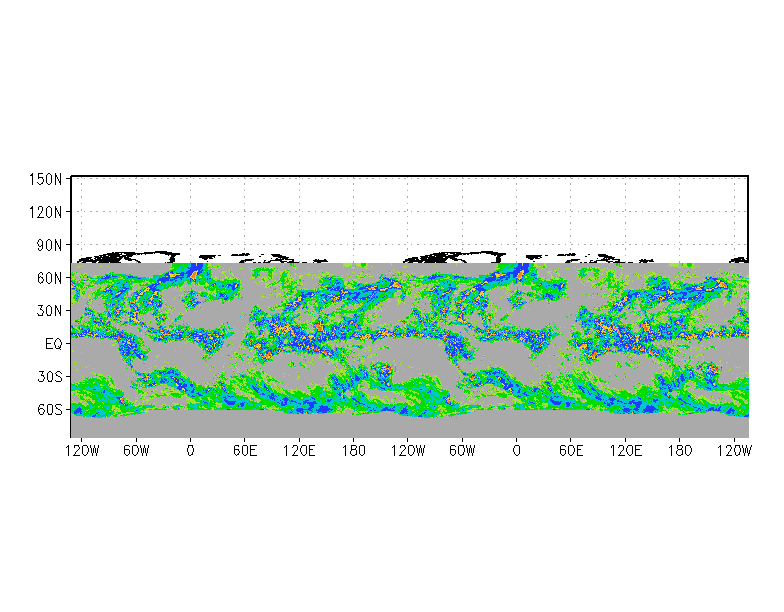Image resolution: width=784 pixels, height=612 pixels.
Task: Click the 30N latitude axis label
Action: pyautogui.click(x=50, y=310)
